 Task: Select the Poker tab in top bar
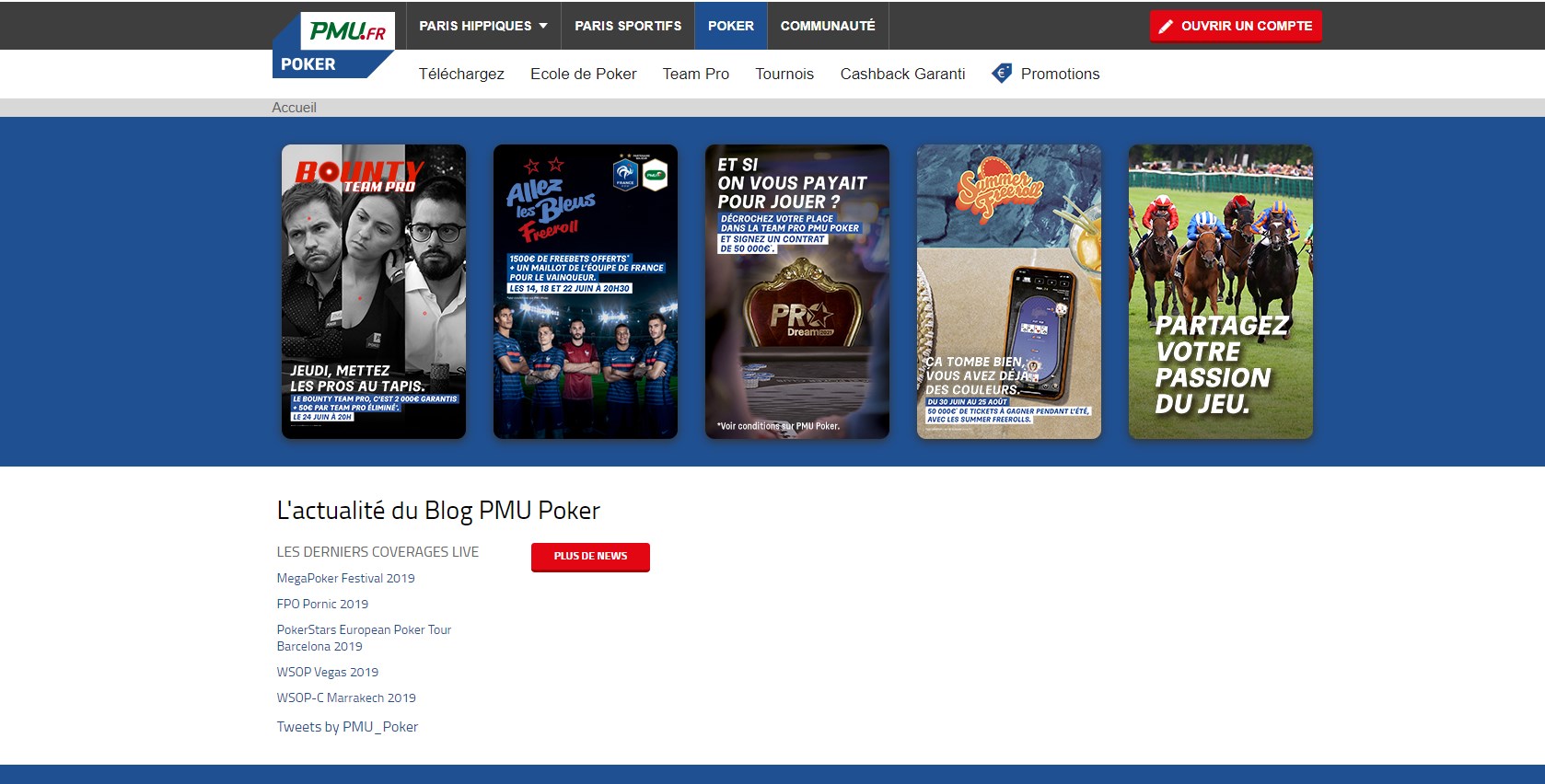[731, 26]
